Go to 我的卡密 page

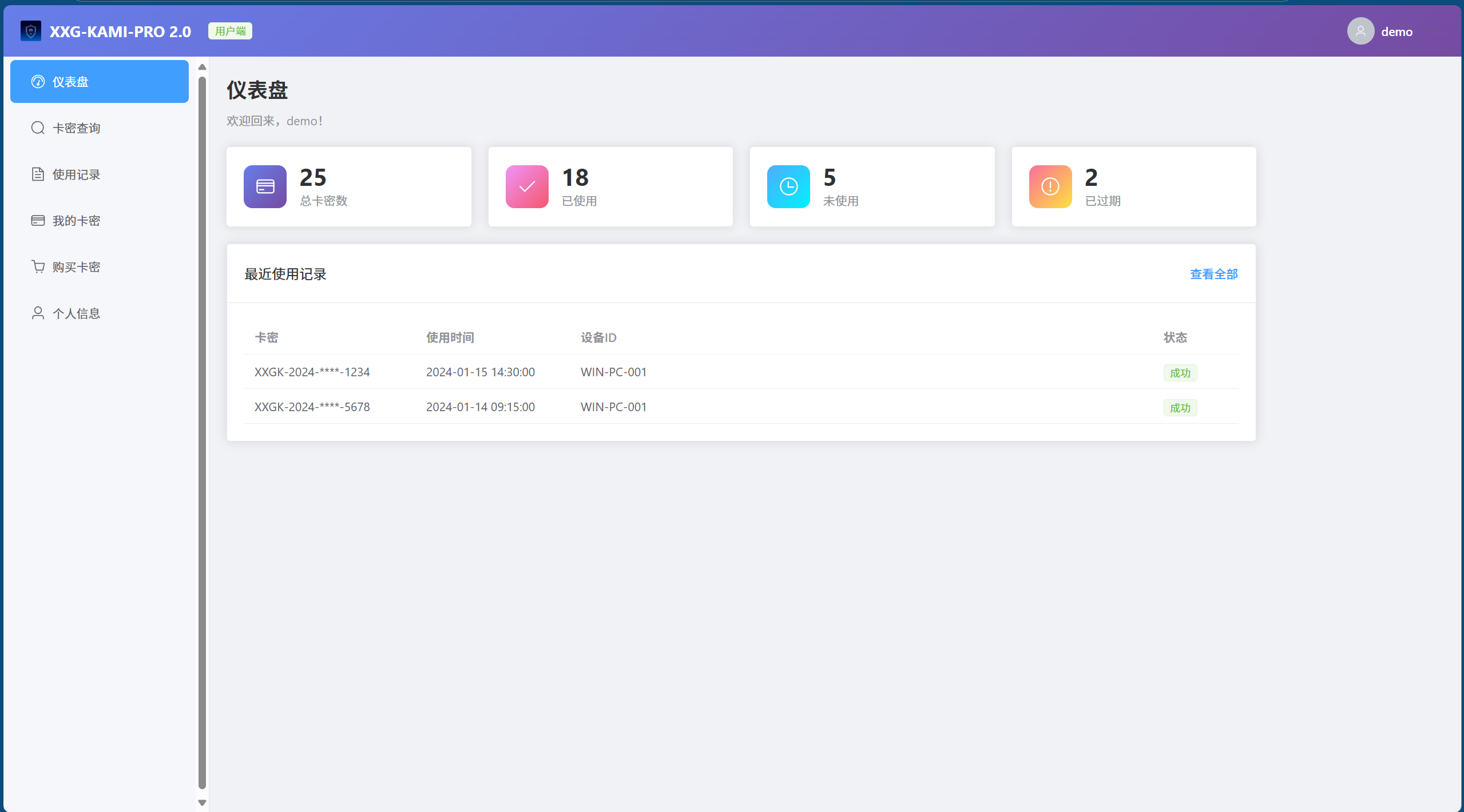pyautogui.click(x=76, y=221)
